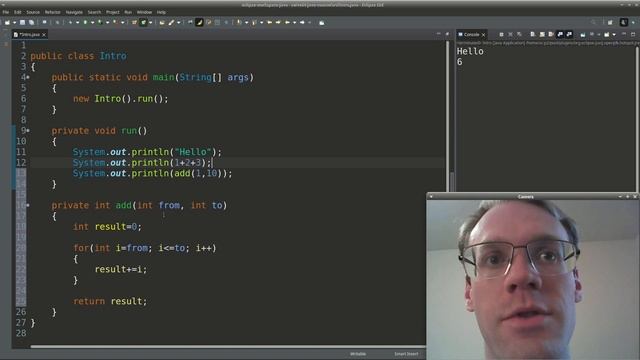Click the Back navigation arrow icon

tap(287, 22)
